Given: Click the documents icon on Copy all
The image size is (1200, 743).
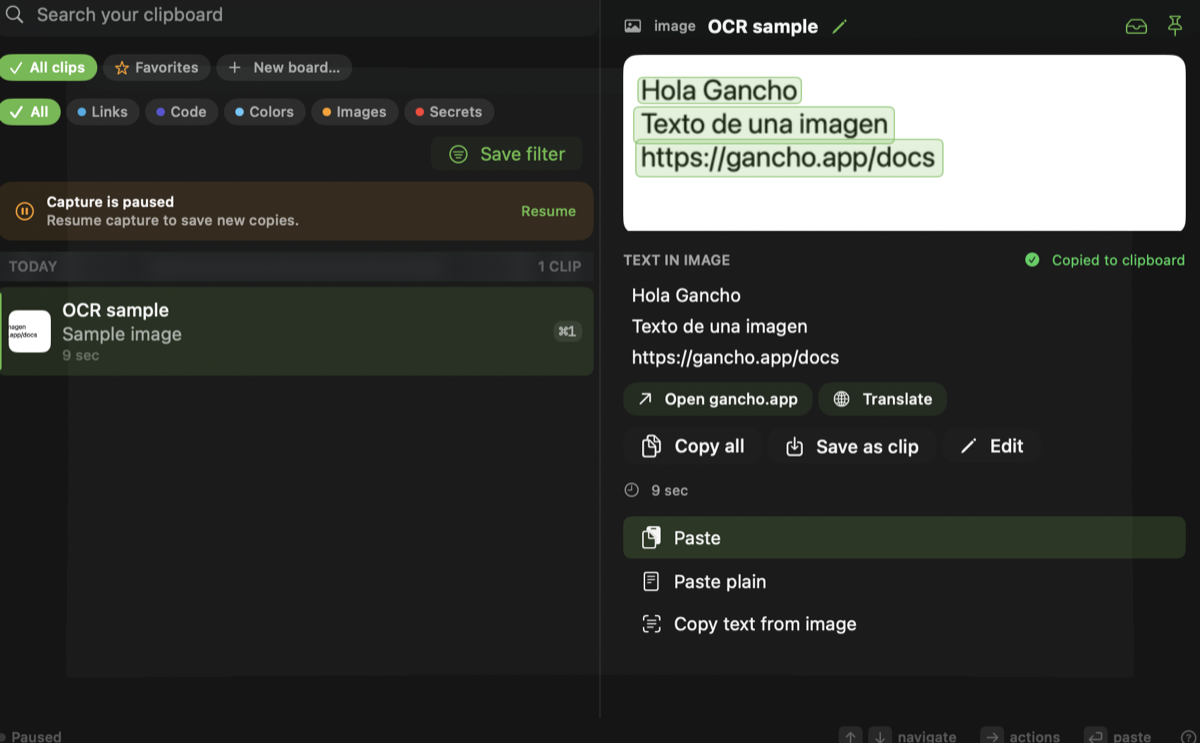Looking at the screenshot, I should pos(651,446).
